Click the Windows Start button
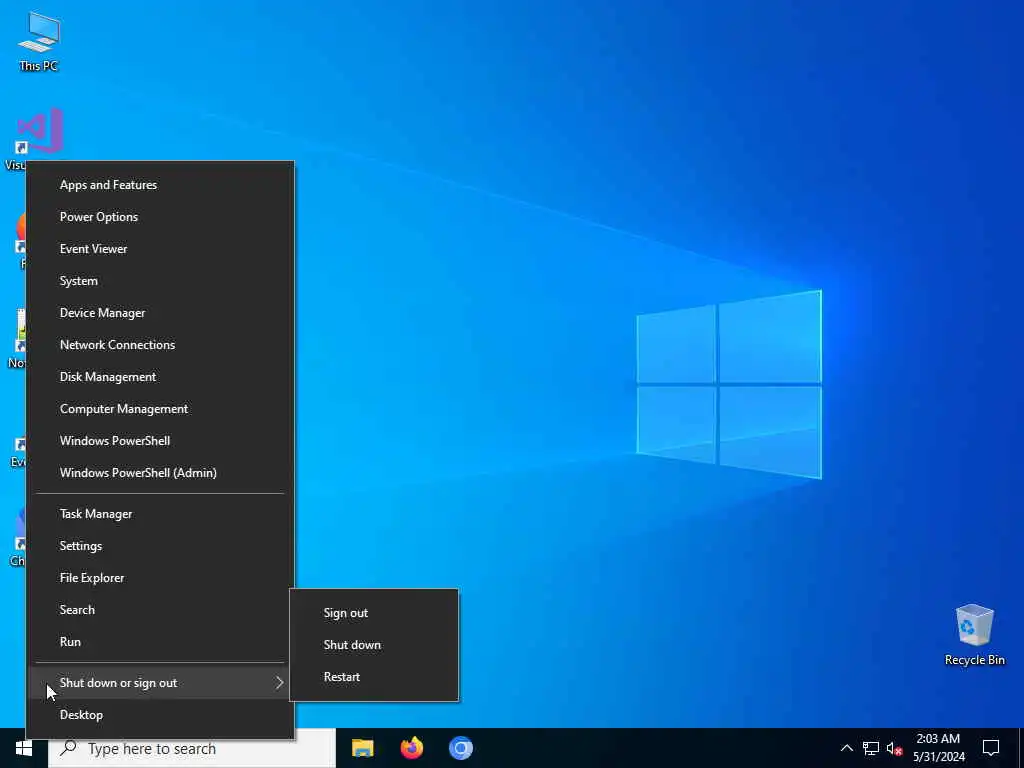Screen dimensions: 1024x768 24,748
